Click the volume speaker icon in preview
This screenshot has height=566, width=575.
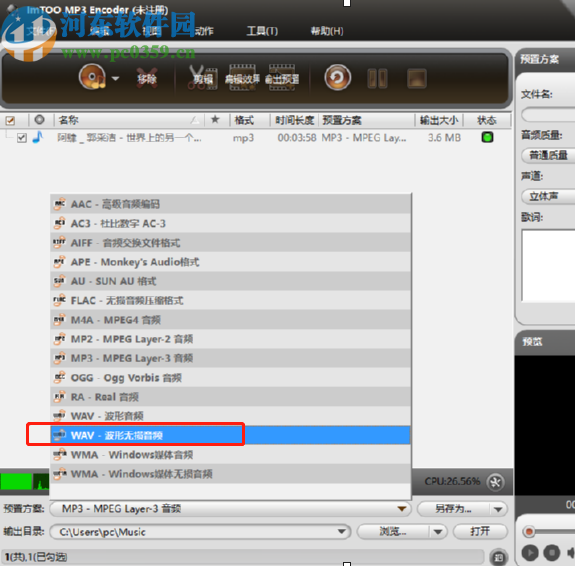point(571,552)
